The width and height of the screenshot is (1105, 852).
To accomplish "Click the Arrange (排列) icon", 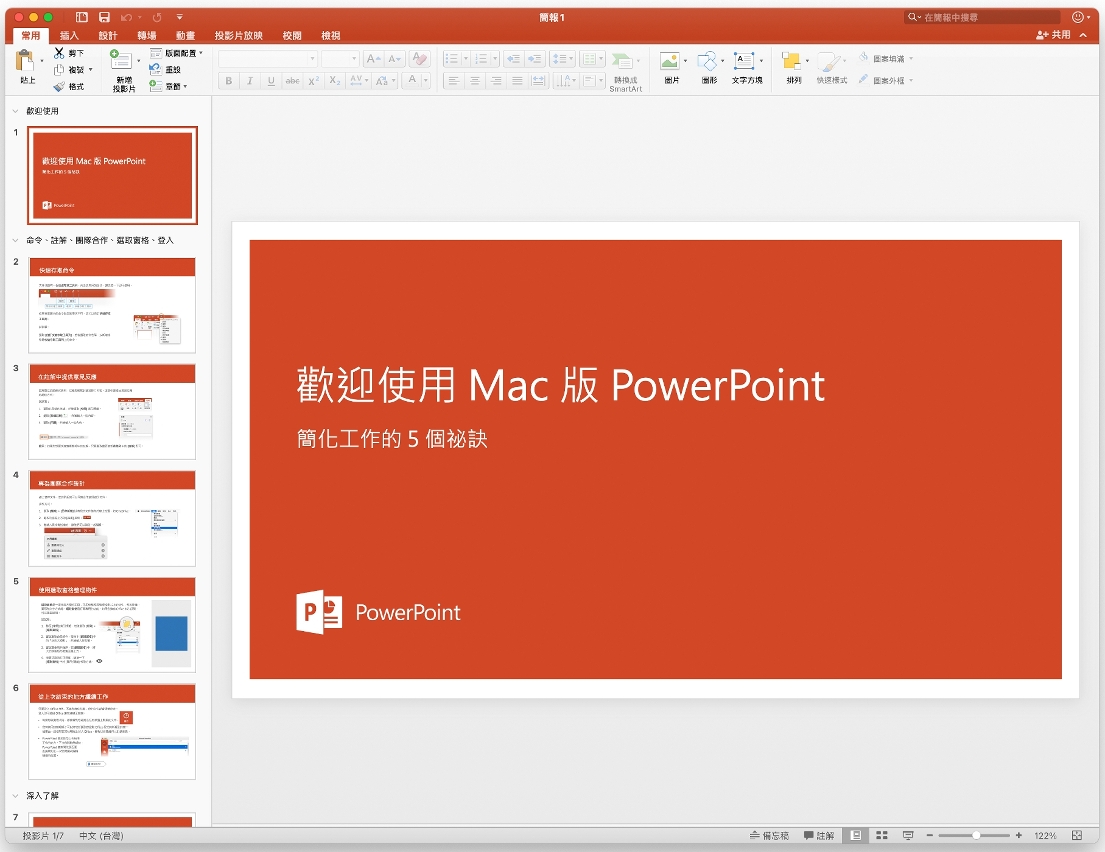I will 792,61.
